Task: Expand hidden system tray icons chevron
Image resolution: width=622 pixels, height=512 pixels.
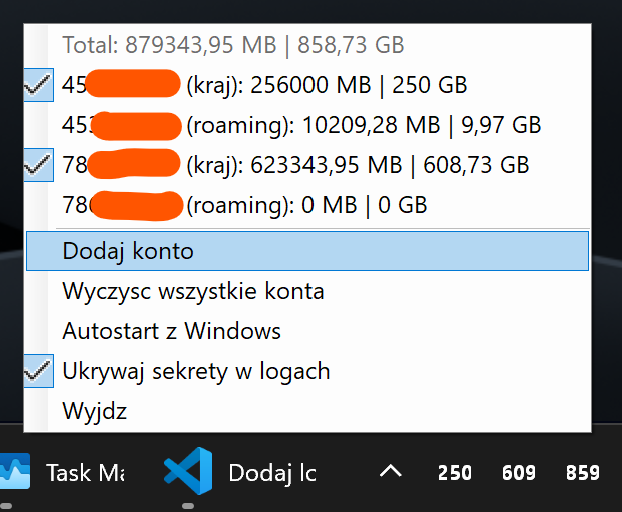Action: [x=391, y=472]
